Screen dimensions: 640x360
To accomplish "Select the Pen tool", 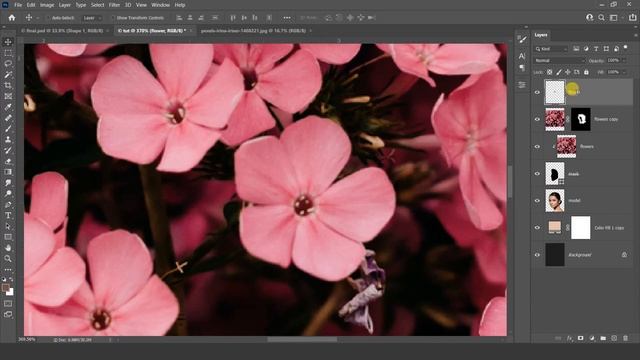I will pyautogui.click(x=8, y=204).
